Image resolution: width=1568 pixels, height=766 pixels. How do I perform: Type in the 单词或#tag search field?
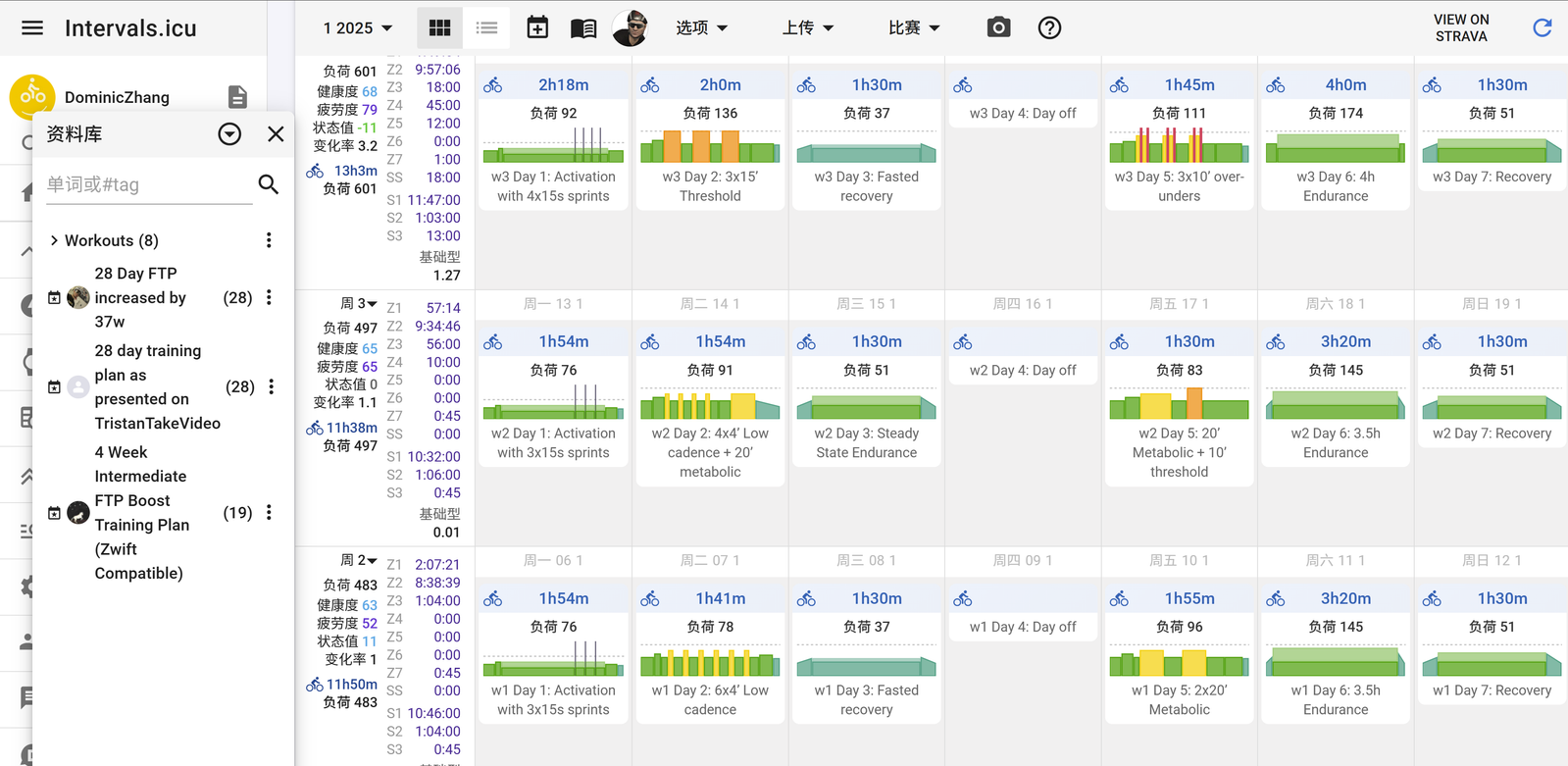[x=147, y=184]
